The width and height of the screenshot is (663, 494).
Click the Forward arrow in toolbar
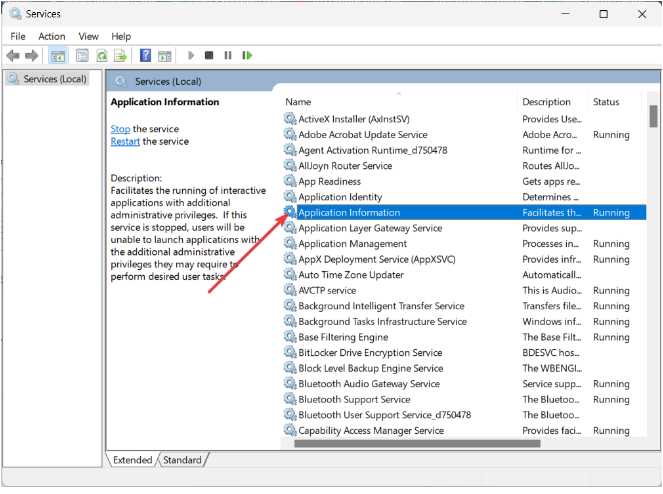coord(32,56)
